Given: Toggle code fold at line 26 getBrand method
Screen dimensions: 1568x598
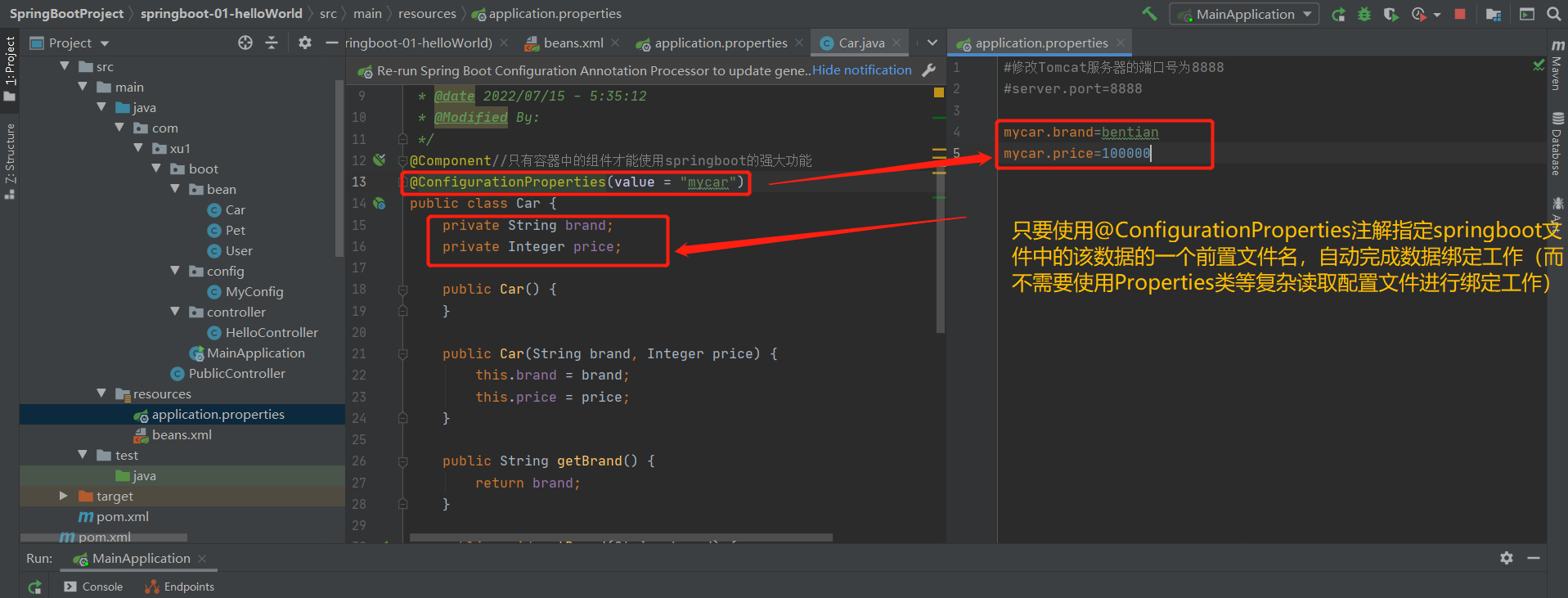Looking at the screenshot, I should [402, 461].
